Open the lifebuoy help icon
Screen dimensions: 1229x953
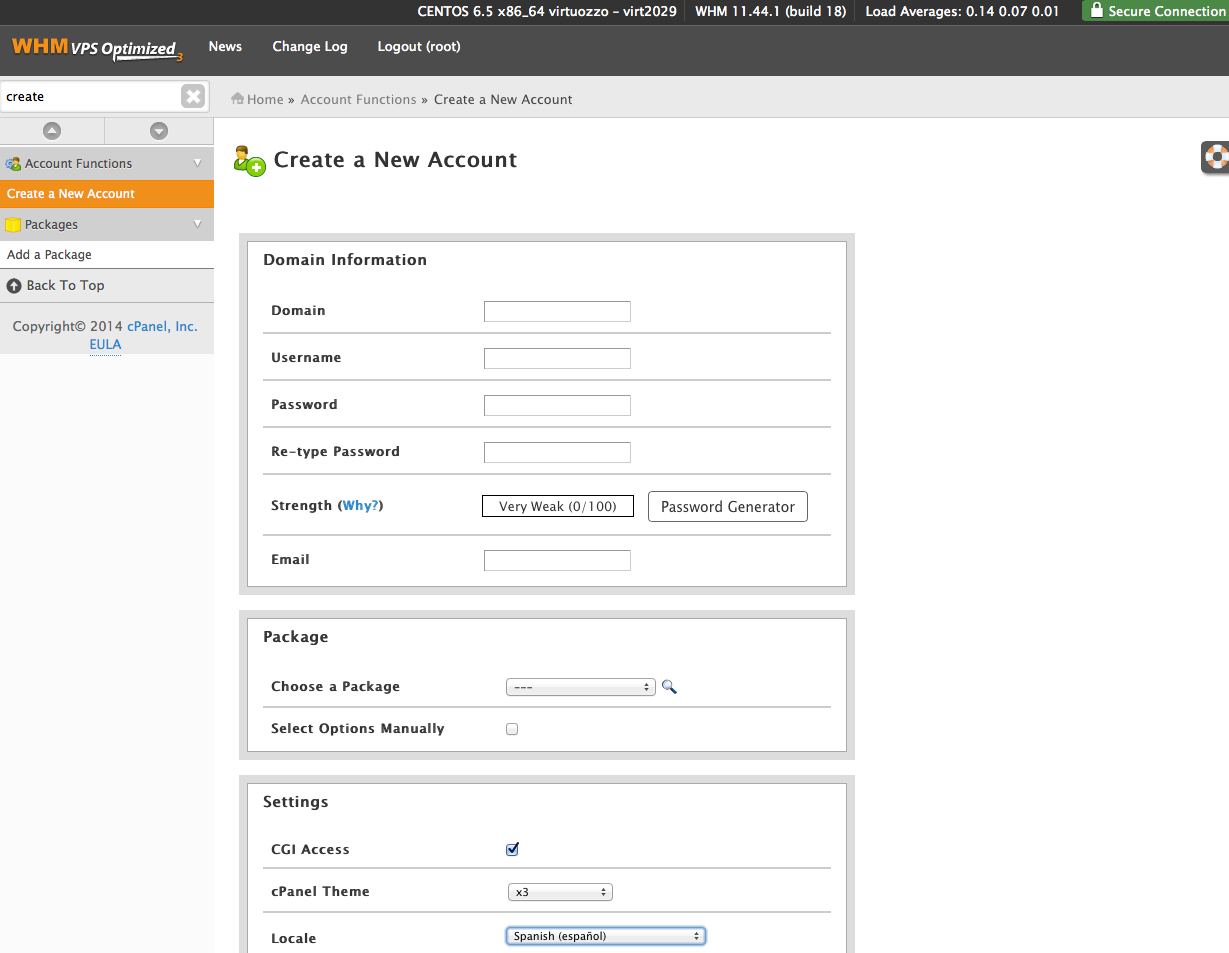[x=1216, y=157]
